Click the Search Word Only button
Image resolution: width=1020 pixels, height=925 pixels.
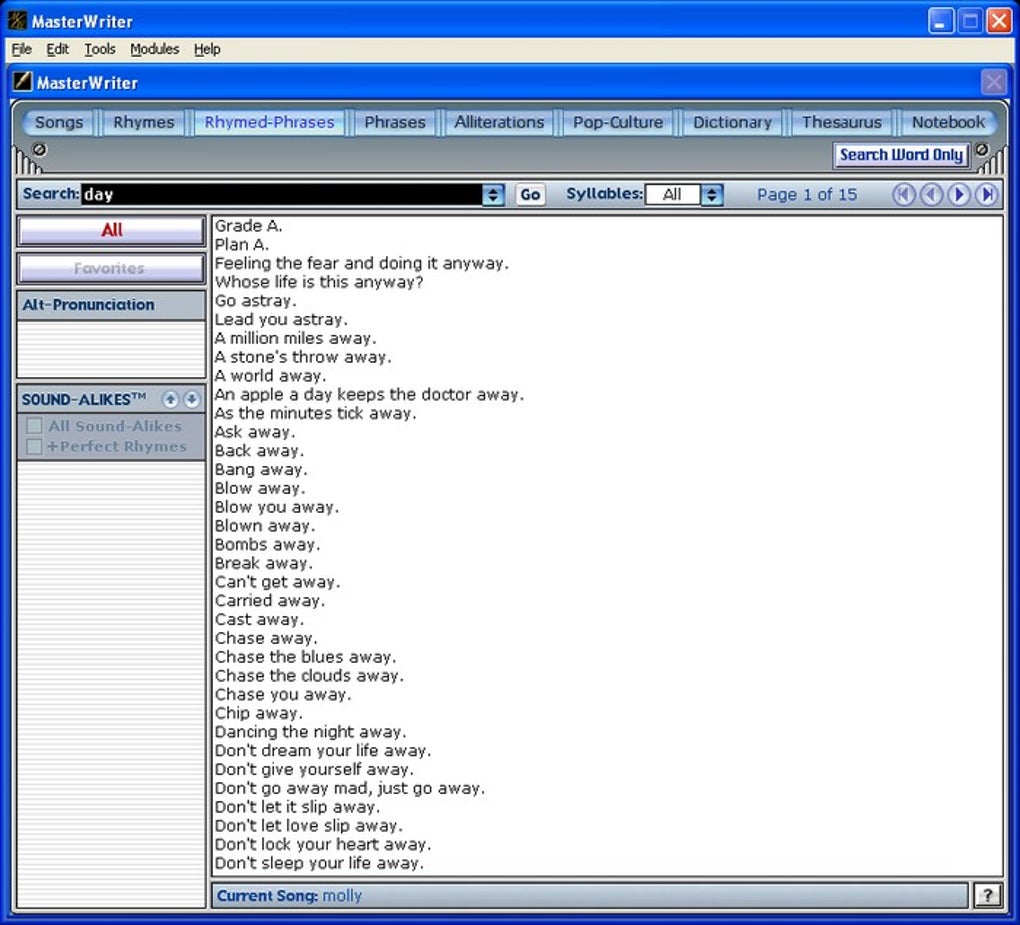click(x=901, y=155)
